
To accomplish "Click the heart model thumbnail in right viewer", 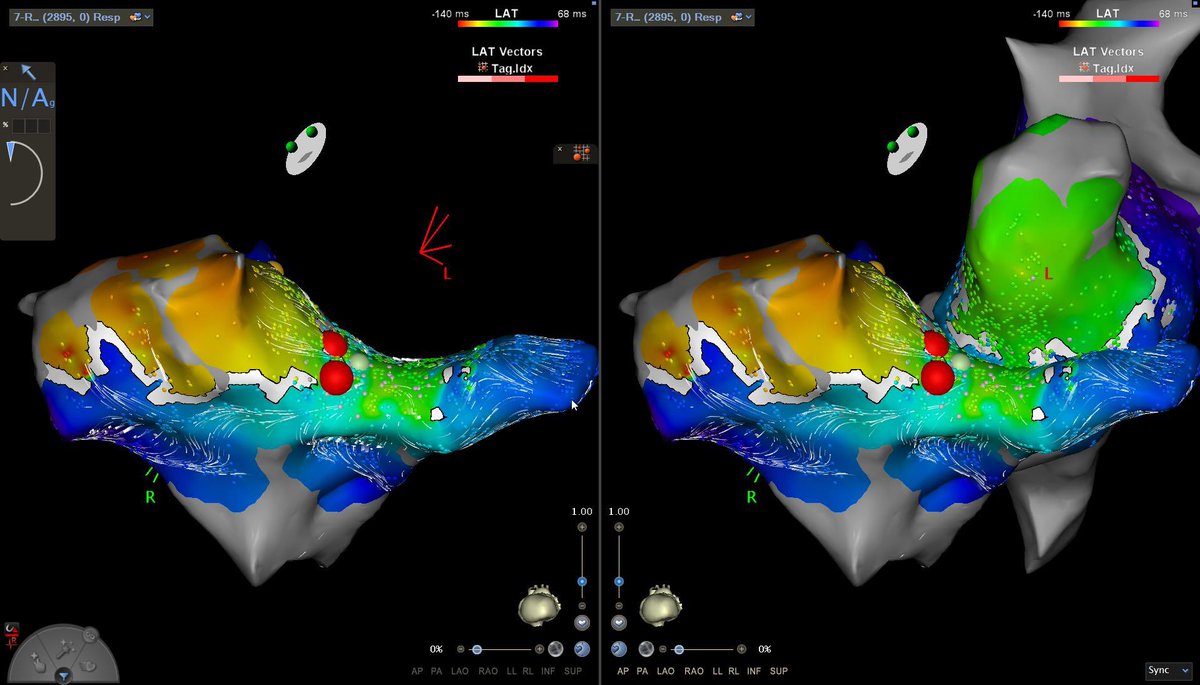I will coord(661,607).
